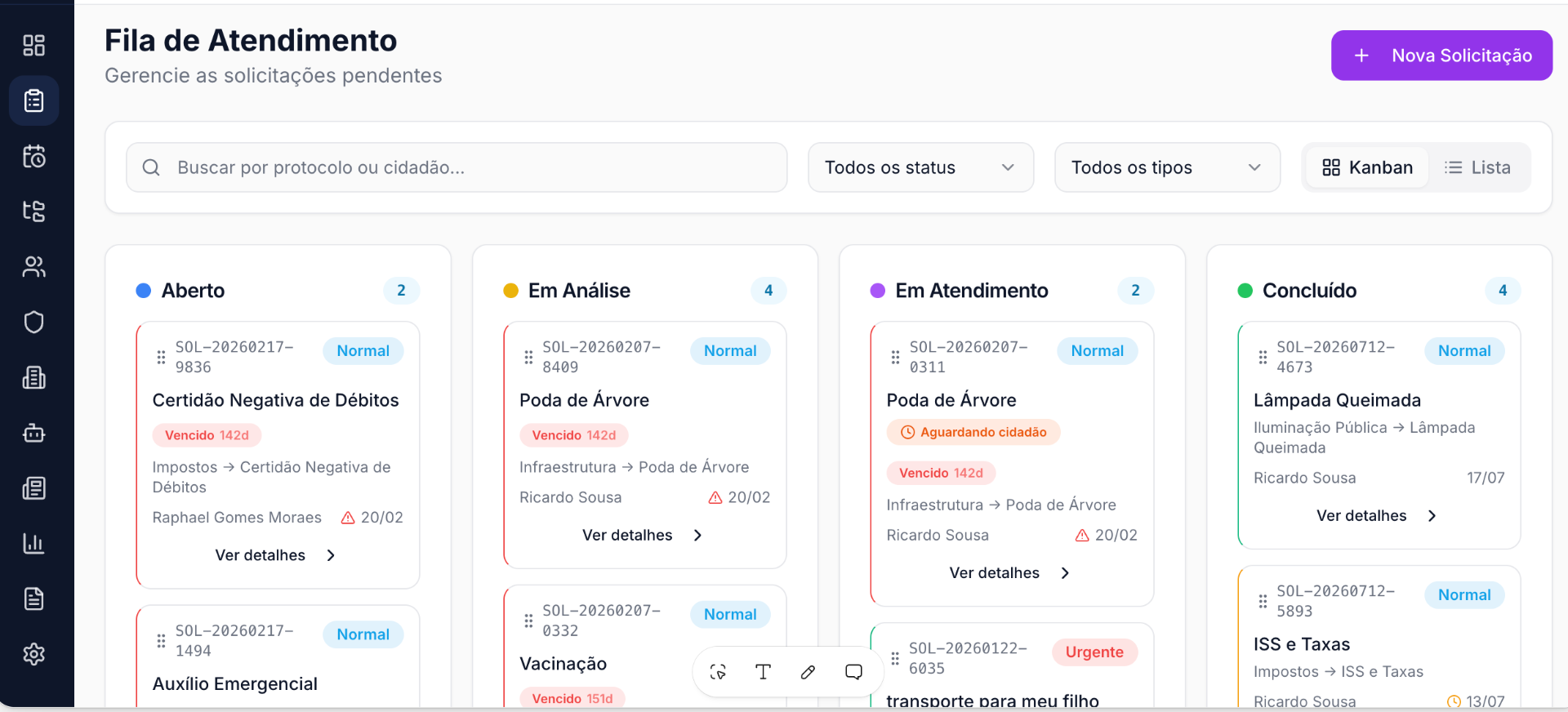Open the Todos os status dropdown

point(920,167)
